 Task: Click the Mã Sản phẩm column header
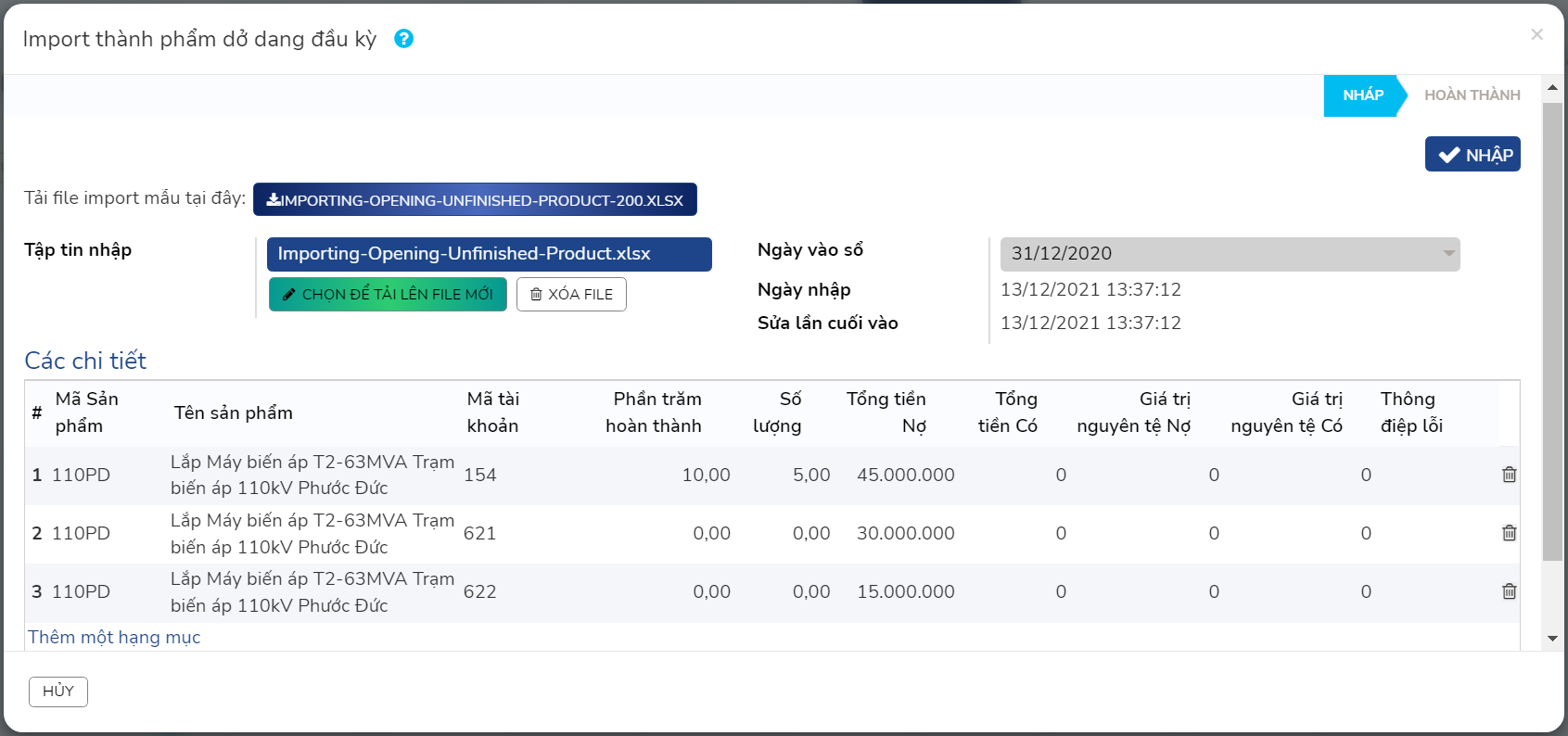87,412
